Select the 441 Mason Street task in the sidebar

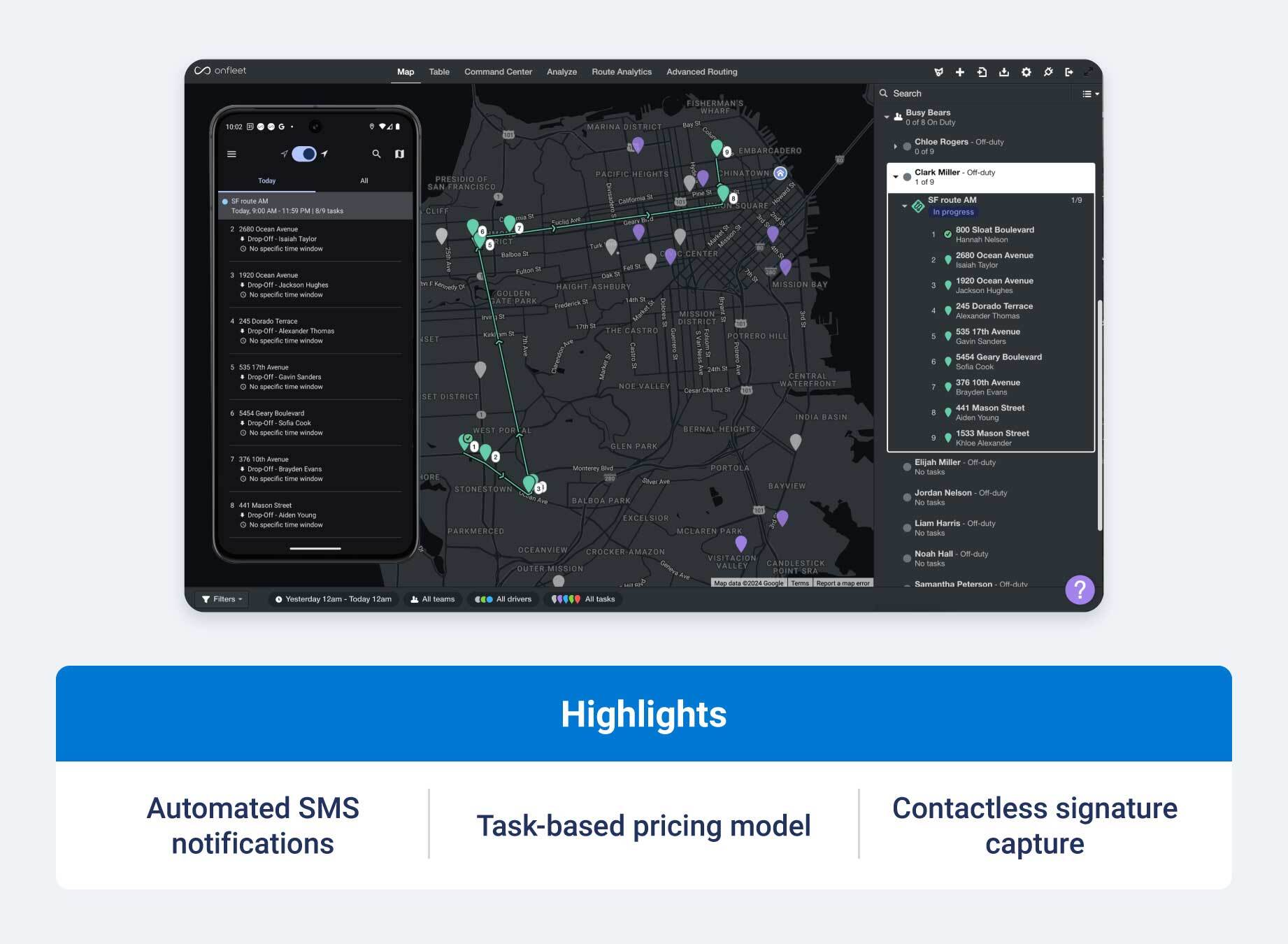(x=991, y=413)
